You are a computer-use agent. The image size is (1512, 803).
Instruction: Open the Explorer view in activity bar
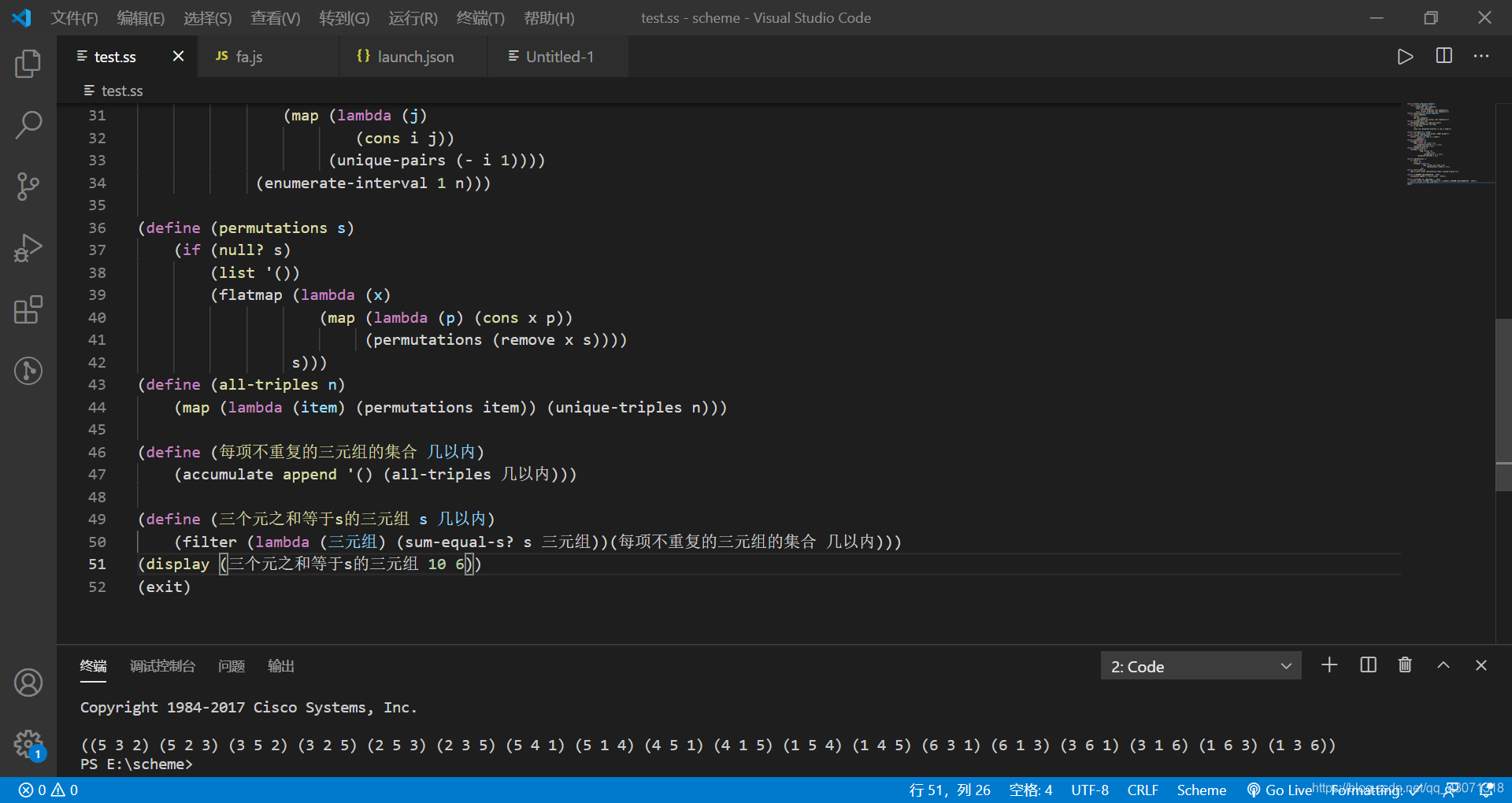pos(28,64)
